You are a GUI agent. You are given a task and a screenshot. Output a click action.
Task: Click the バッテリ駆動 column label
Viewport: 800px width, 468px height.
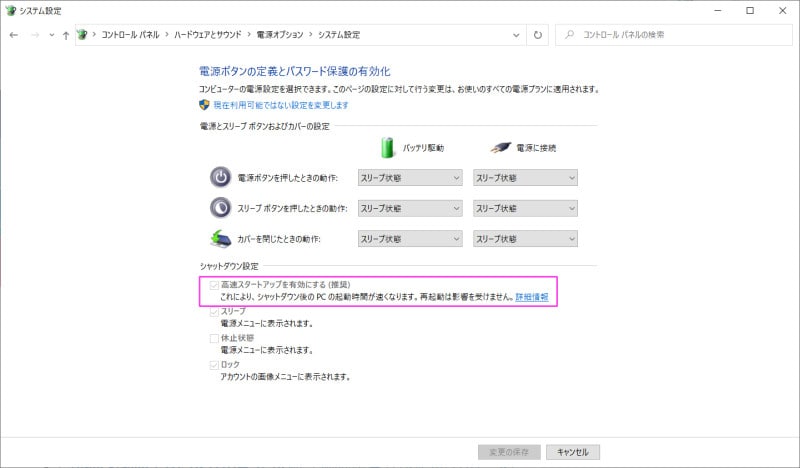point(423,148)
